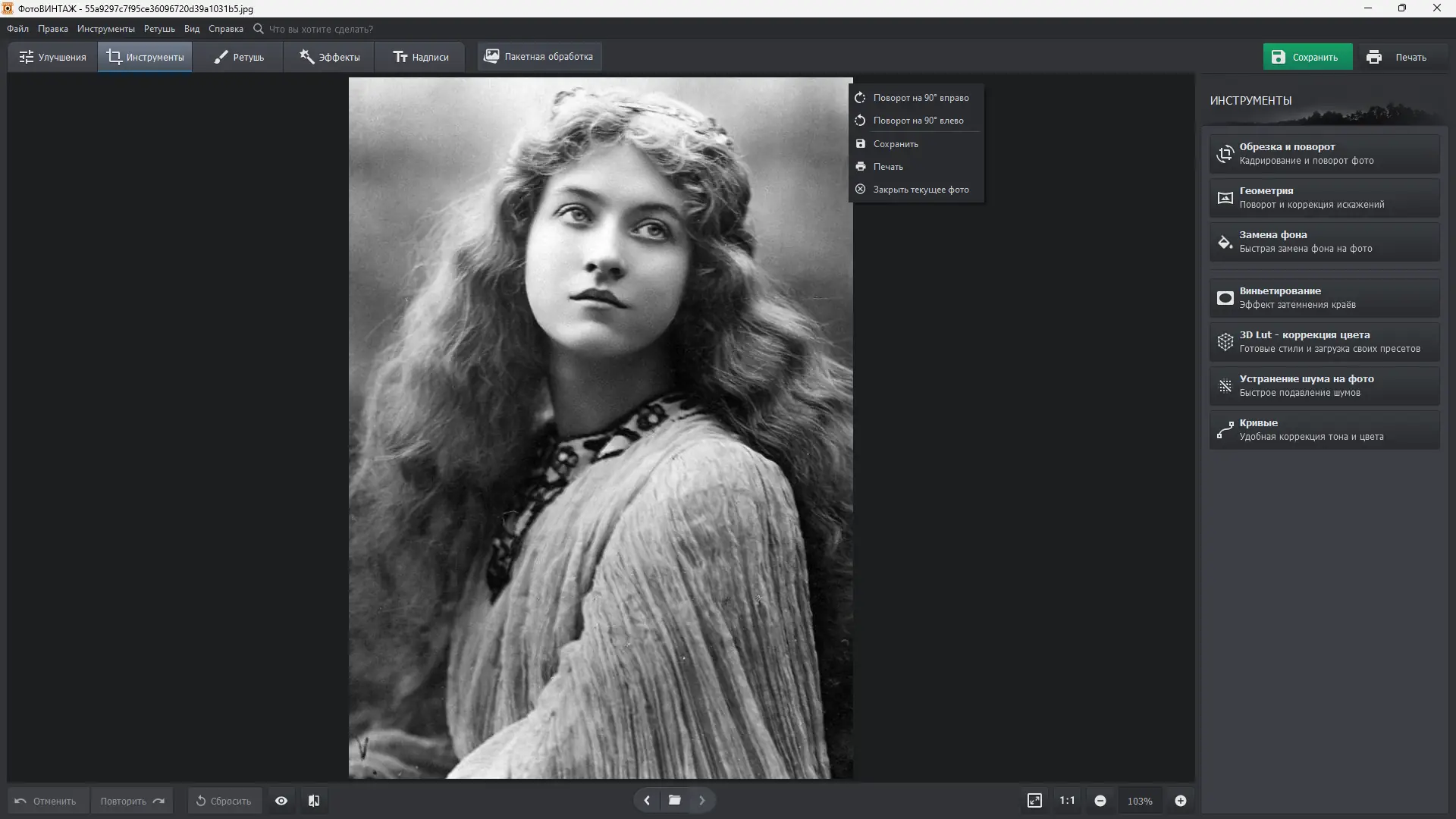Toggle before/after split comparison view
Image resolution: width=1456 pixels, height=819 pixels.
point(314,801)
